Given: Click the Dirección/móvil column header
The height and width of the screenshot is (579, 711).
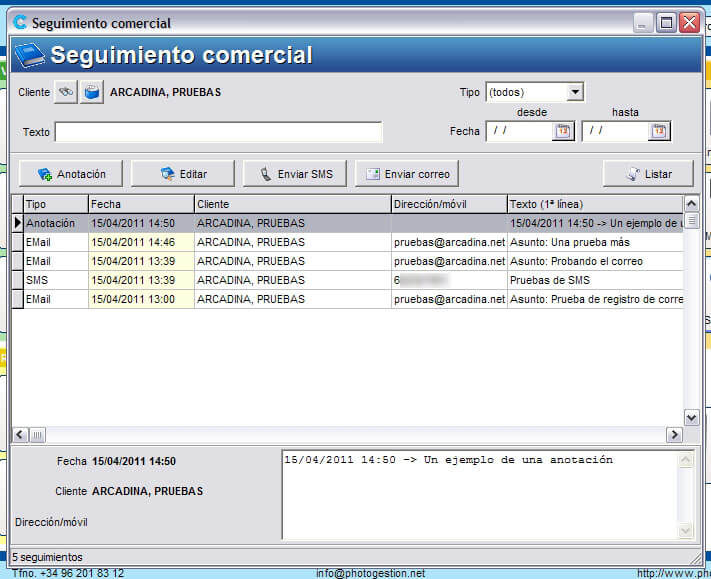Looking at the screenshot, I should click(x=449, y=204).
